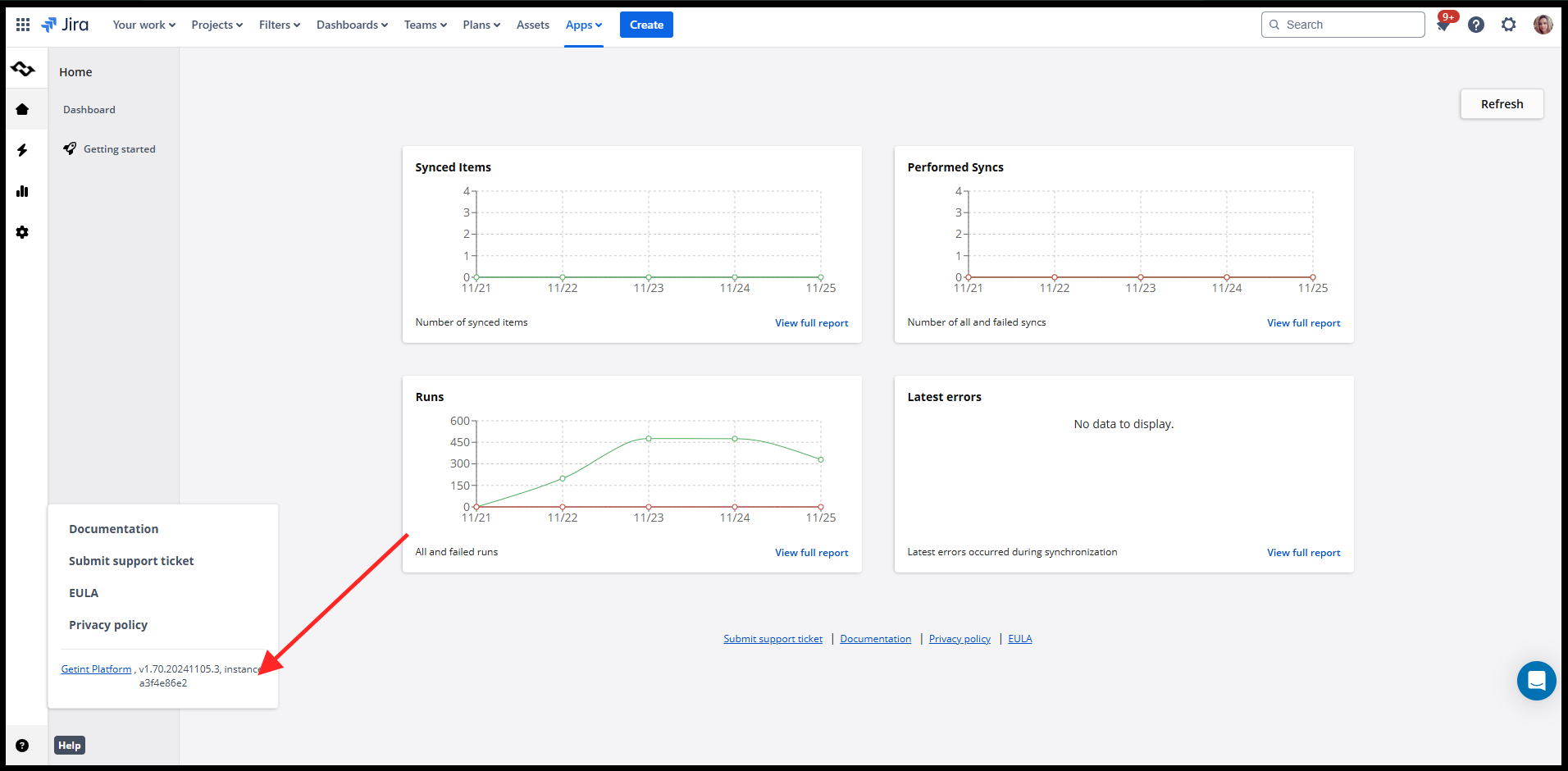
Task: Open the Assets menu item
Action: click(532, 25)
